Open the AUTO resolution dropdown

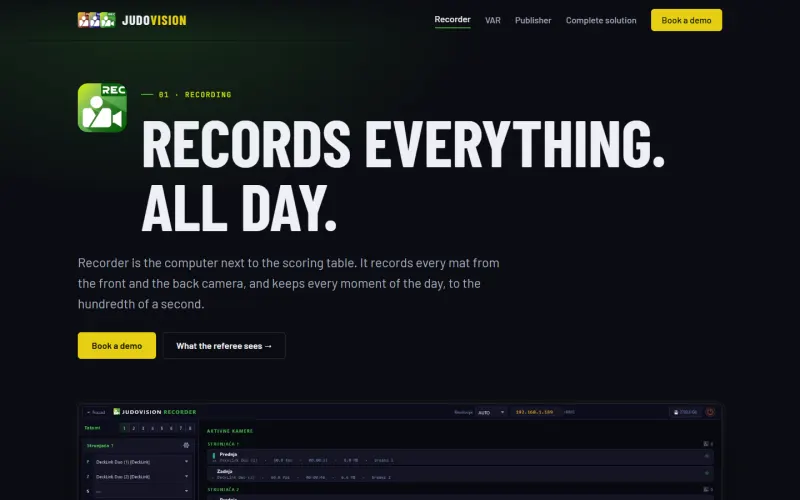491,412
